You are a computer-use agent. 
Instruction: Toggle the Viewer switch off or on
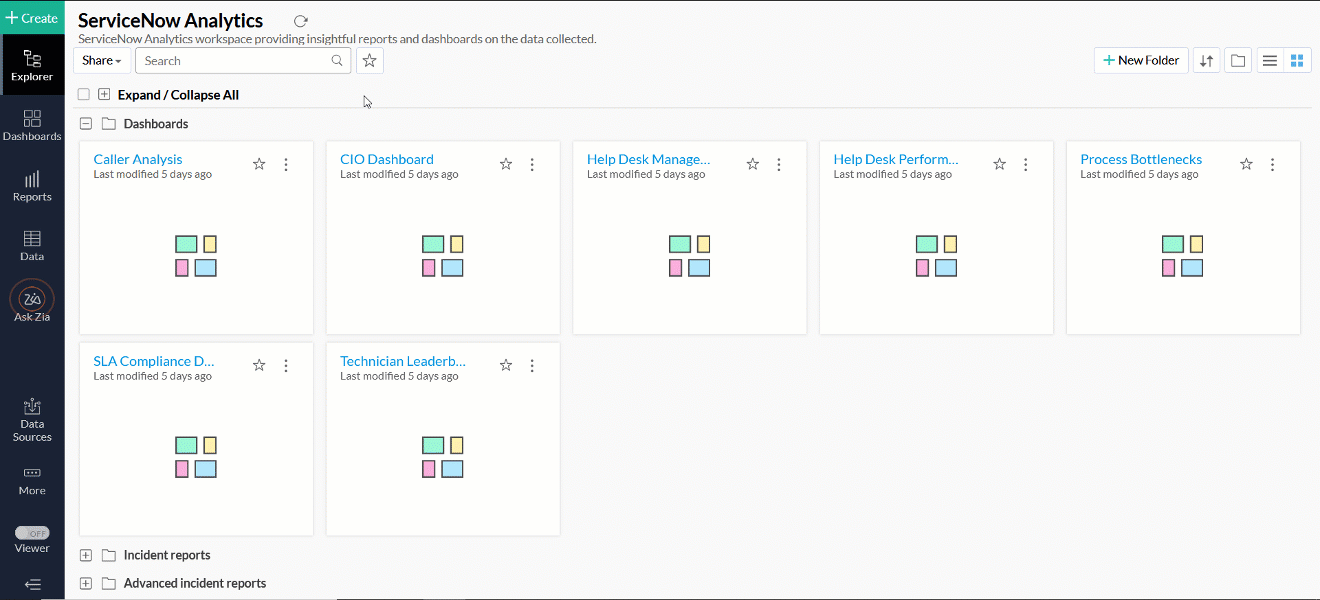click(x=32, y=533)
